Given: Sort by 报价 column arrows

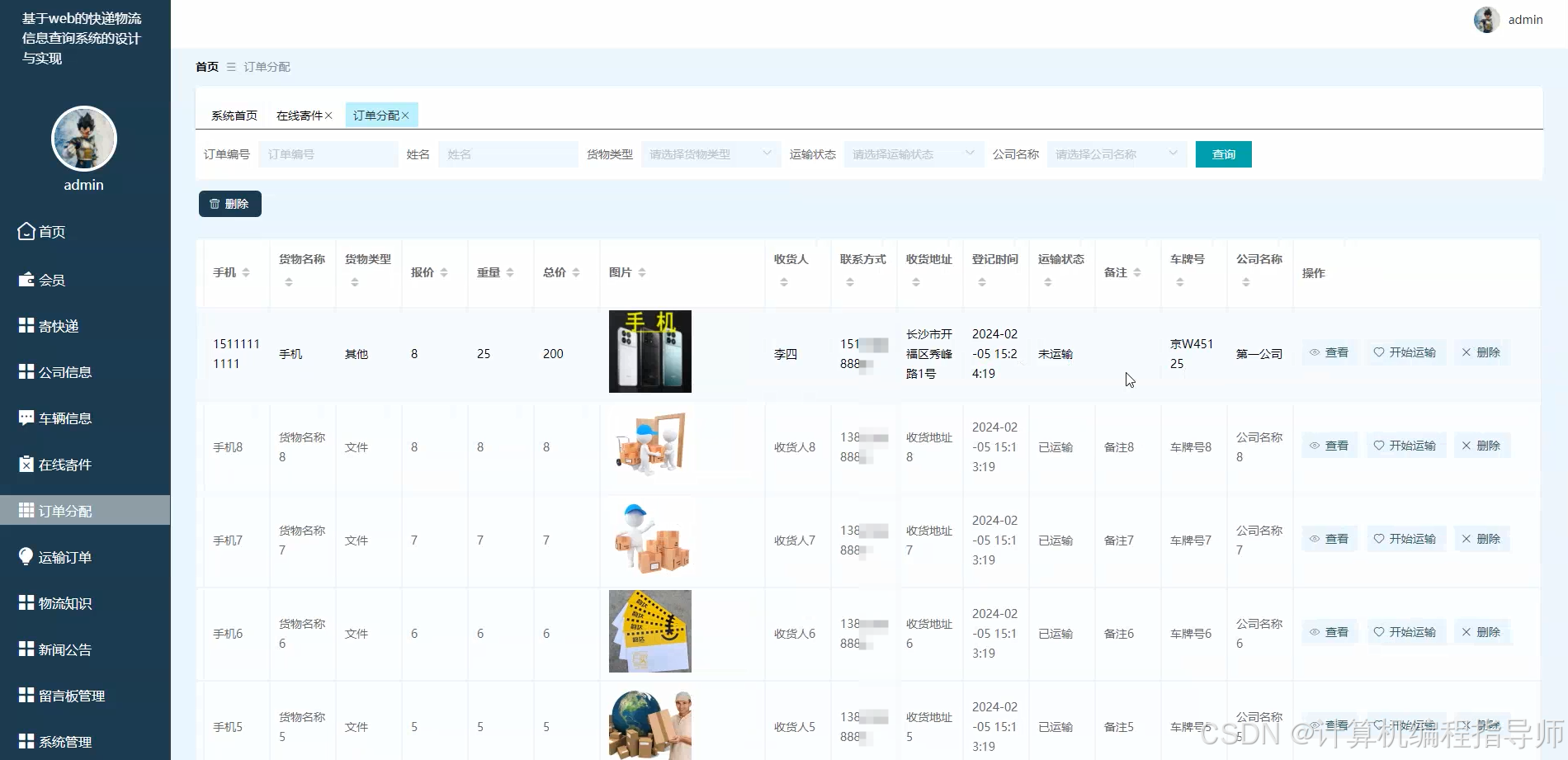Looking at the screenshot, I should point(444,273).
